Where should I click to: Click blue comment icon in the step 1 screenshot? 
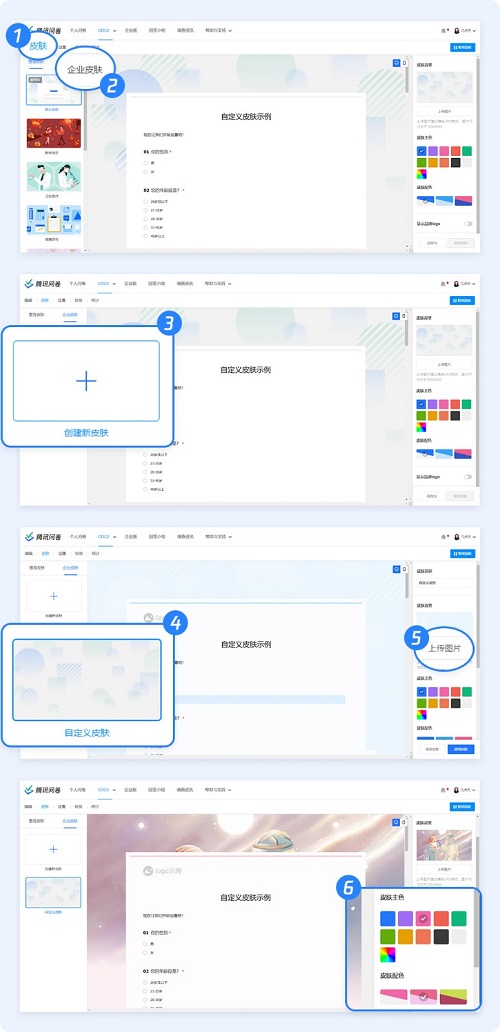(396, 63)
